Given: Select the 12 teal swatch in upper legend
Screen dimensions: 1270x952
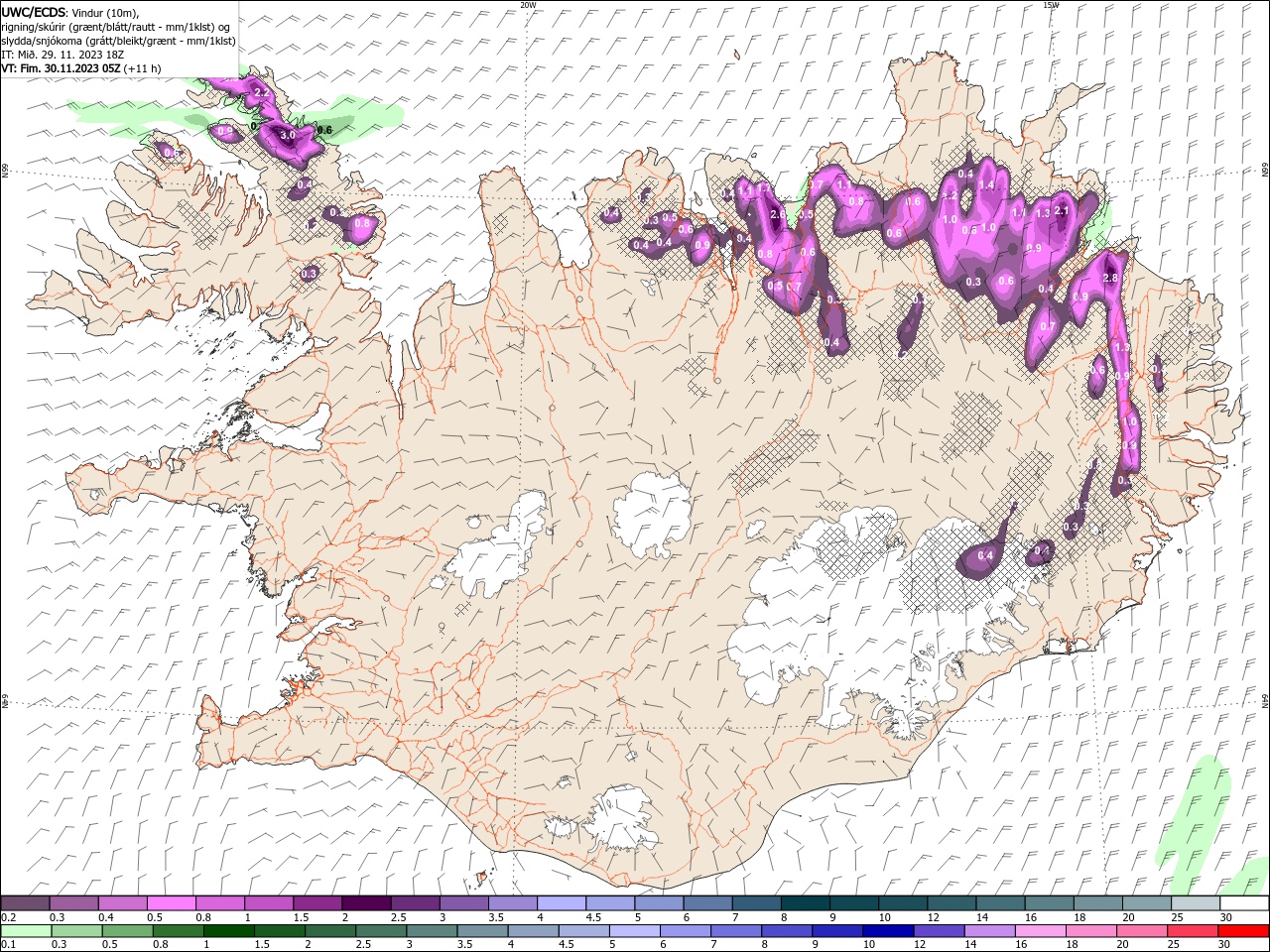Looking at the screenshot, I should pos(952,903).
